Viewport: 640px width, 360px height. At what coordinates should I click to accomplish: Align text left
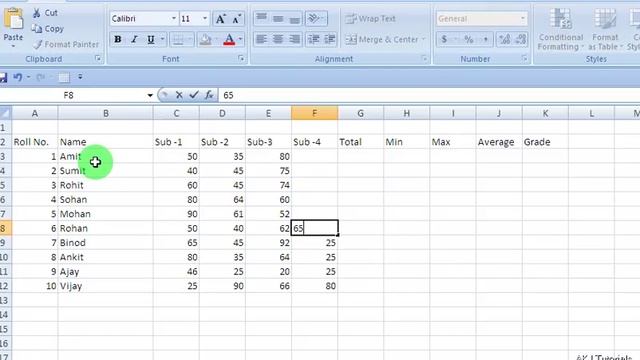262,39
